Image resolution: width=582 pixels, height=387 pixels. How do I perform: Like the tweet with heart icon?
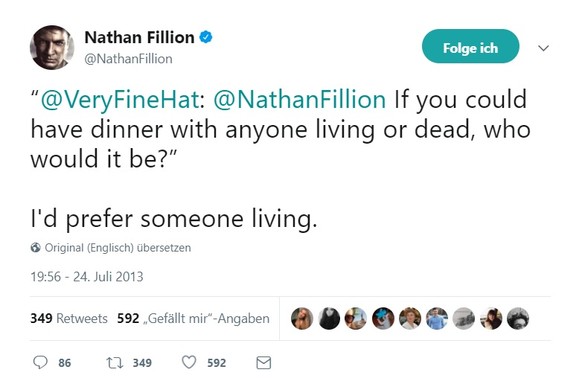[189, 362]
